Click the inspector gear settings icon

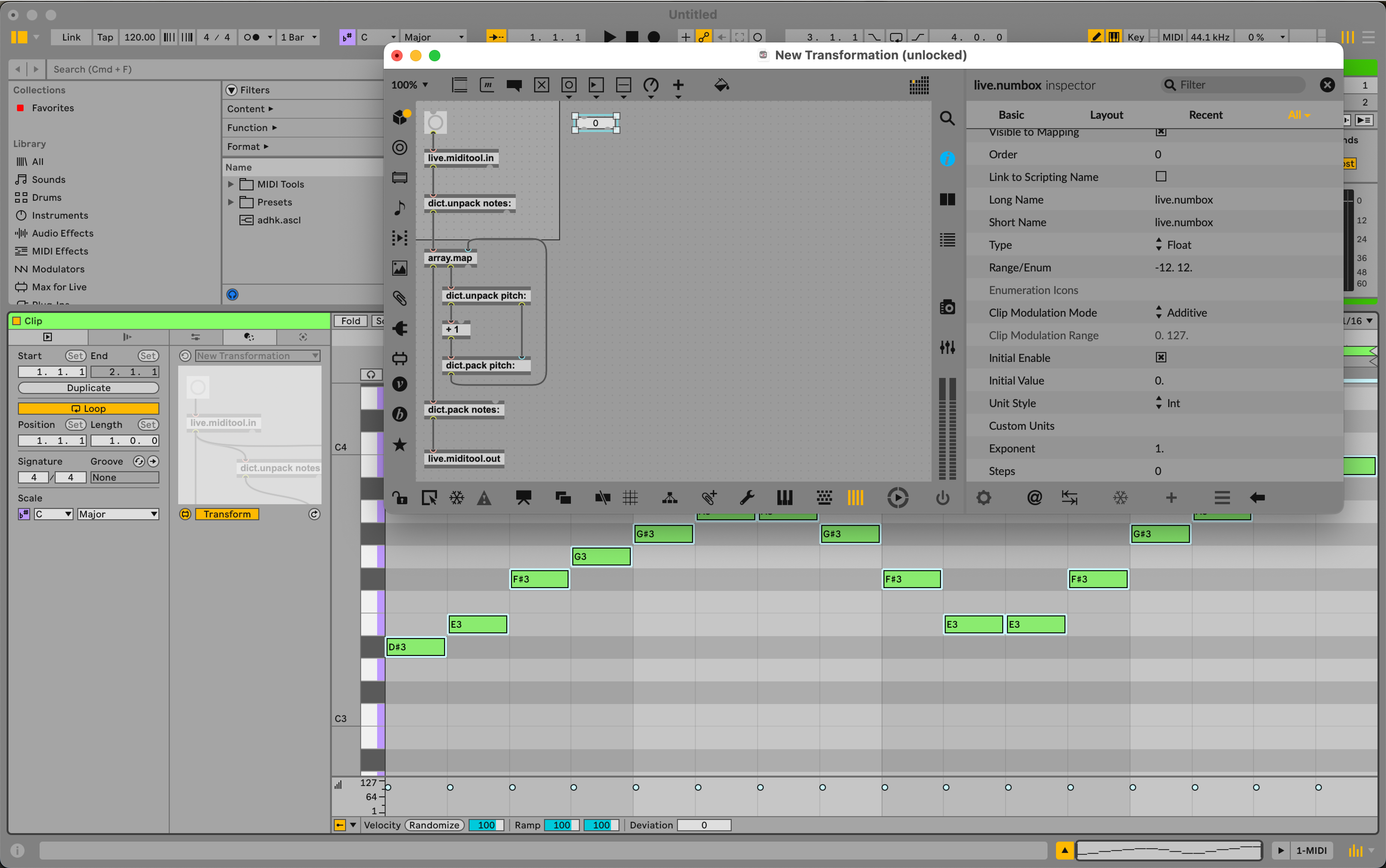(984, 498)
